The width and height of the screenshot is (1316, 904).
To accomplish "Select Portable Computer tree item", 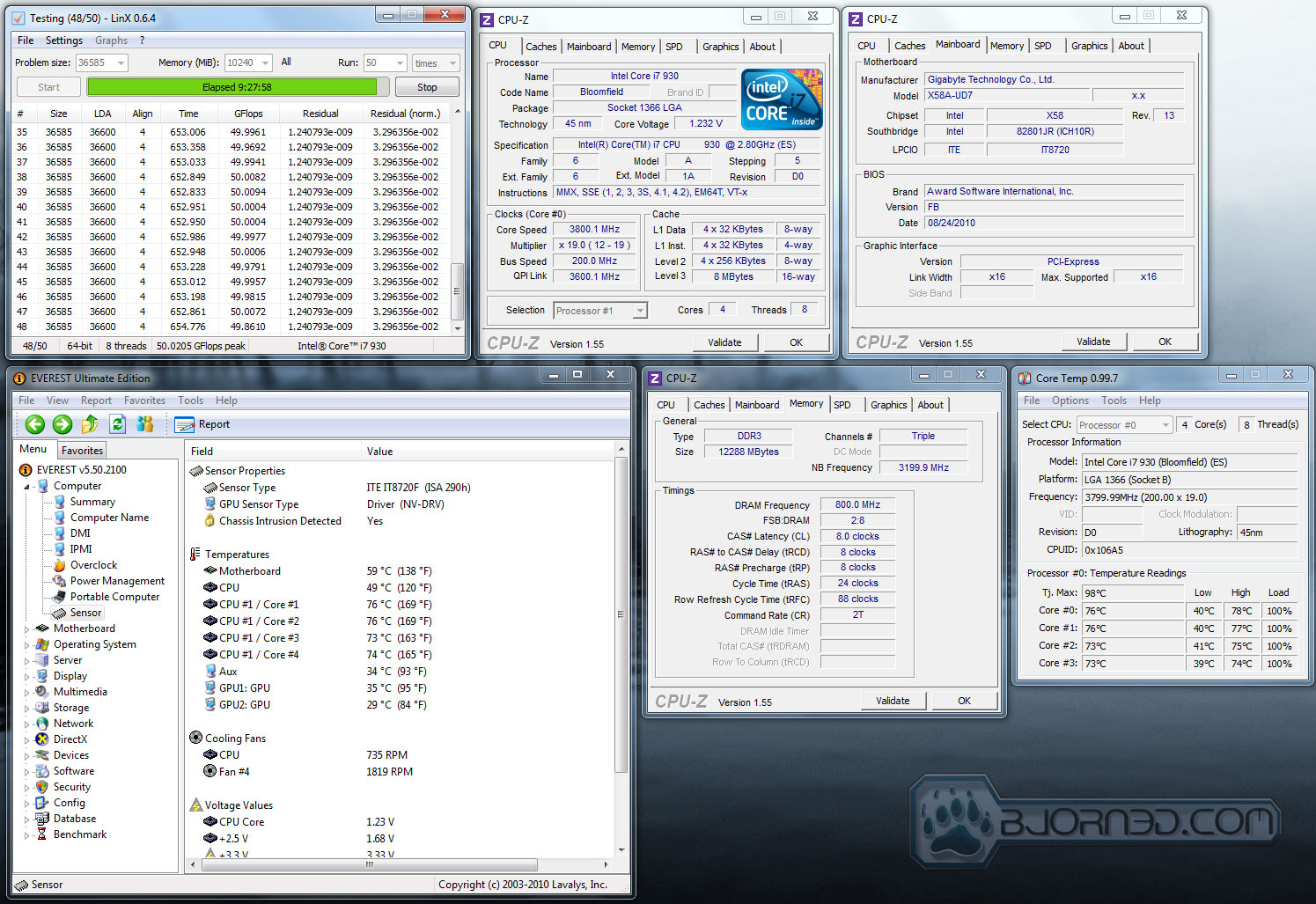I will [114, 597].
